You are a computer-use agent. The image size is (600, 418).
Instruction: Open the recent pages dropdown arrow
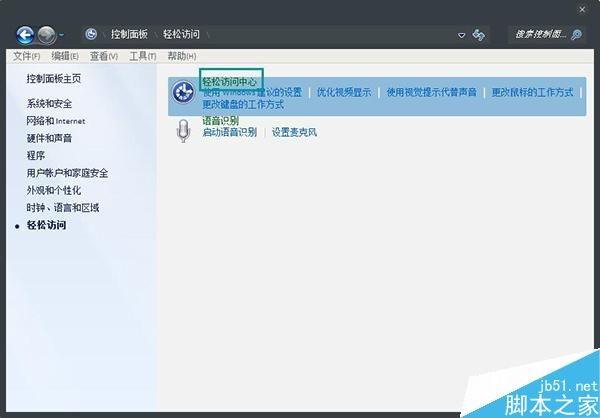pos(64,35)
